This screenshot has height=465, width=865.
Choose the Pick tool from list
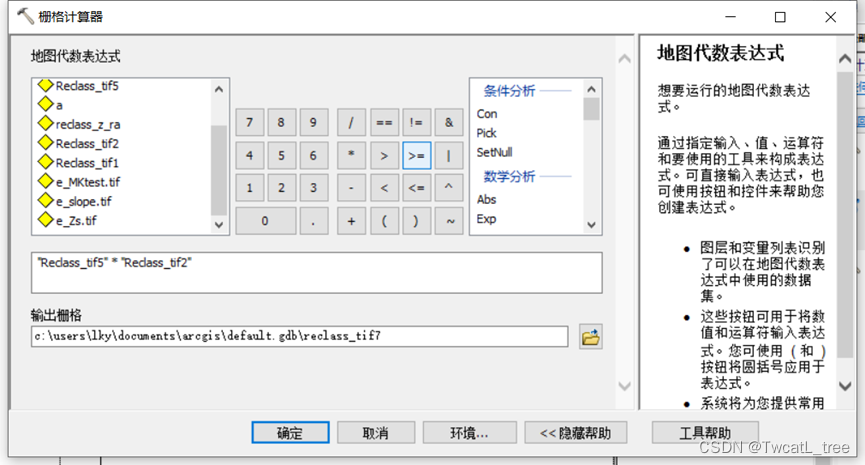(x=487, y=133)
